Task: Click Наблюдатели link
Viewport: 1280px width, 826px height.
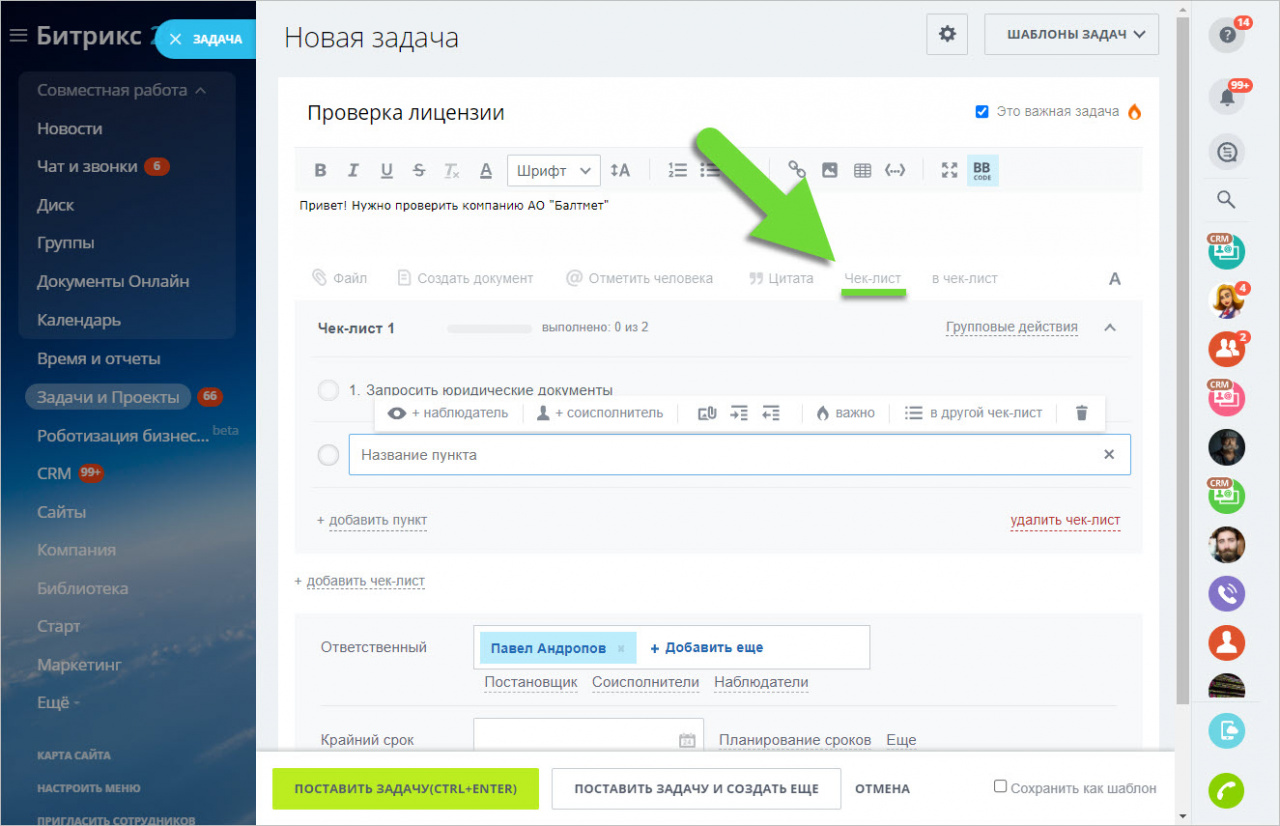Action: click(x=761, y=682)
